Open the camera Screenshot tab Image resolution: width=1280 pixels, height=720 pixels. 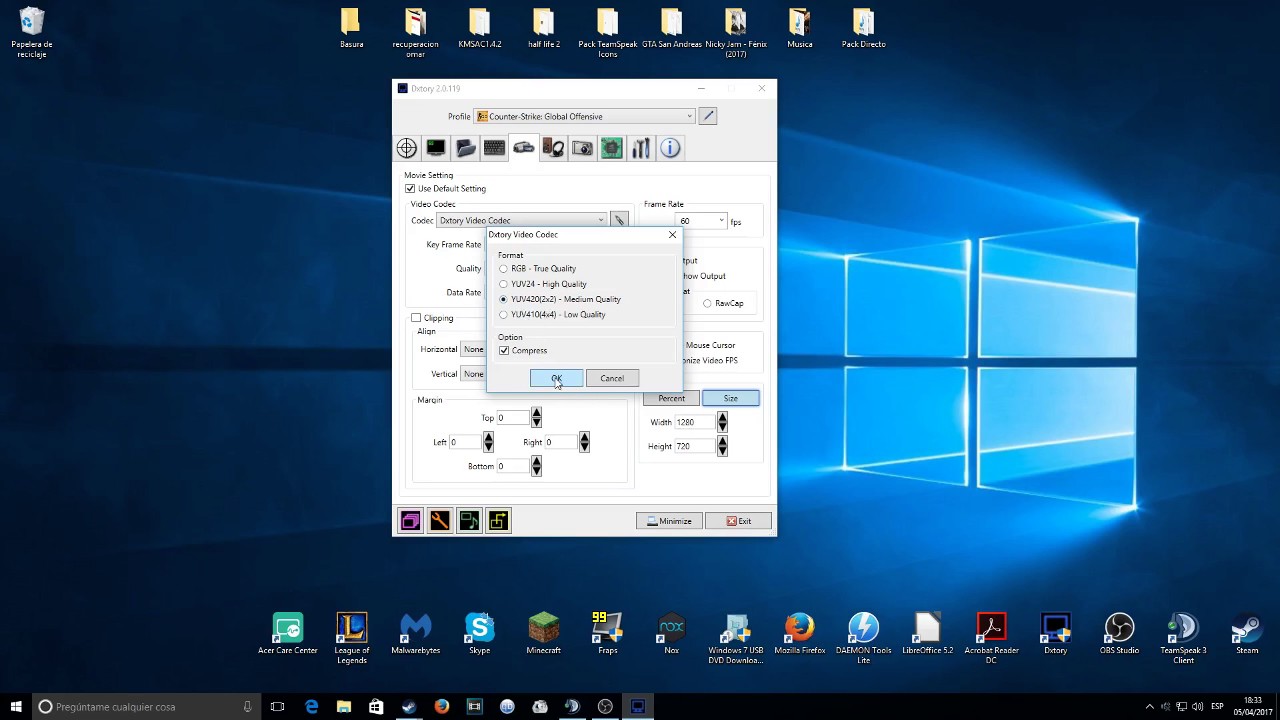(582, 148)
